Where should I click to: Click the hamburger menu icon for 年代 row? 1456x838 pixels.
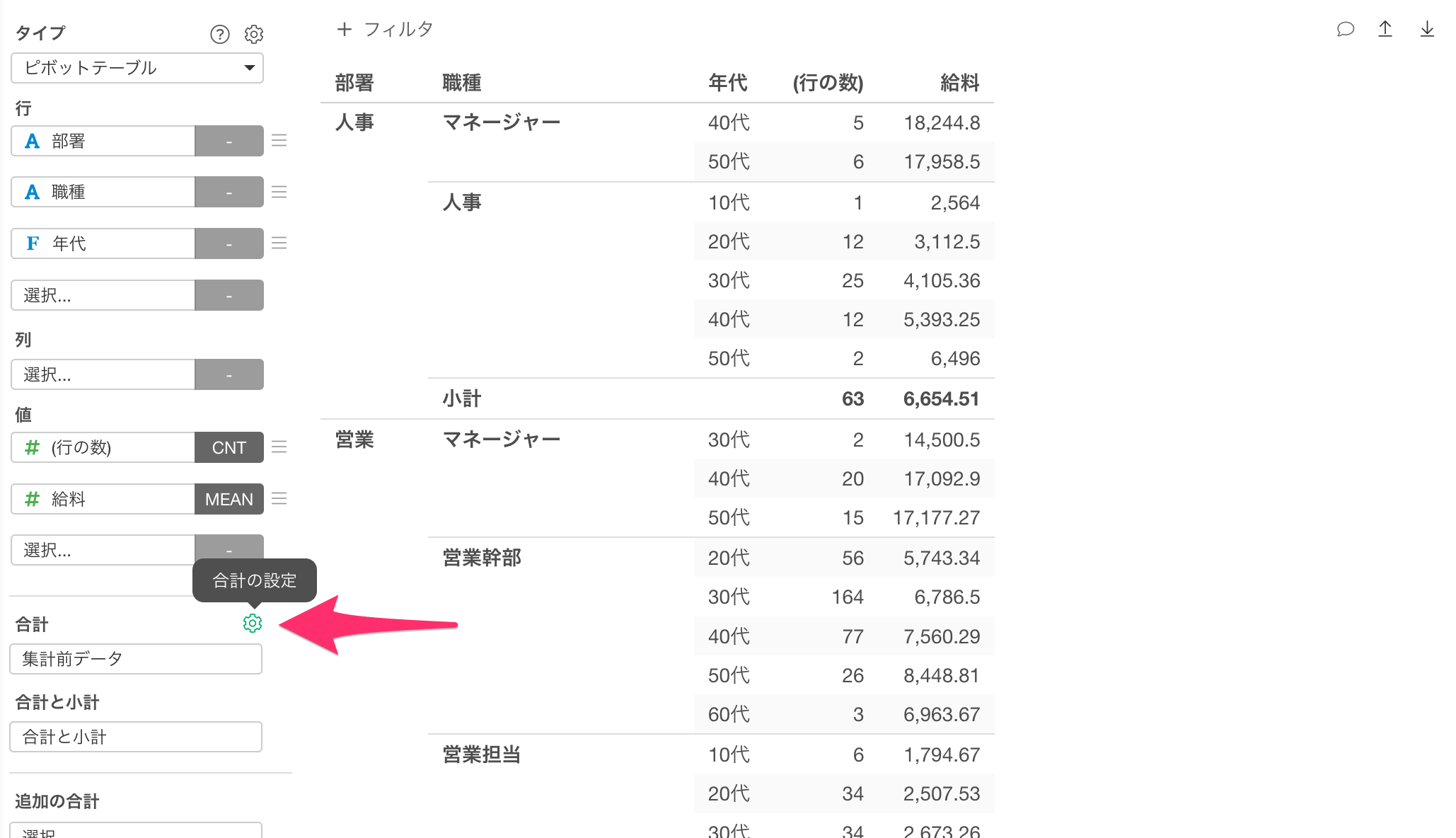coord(279,243)
